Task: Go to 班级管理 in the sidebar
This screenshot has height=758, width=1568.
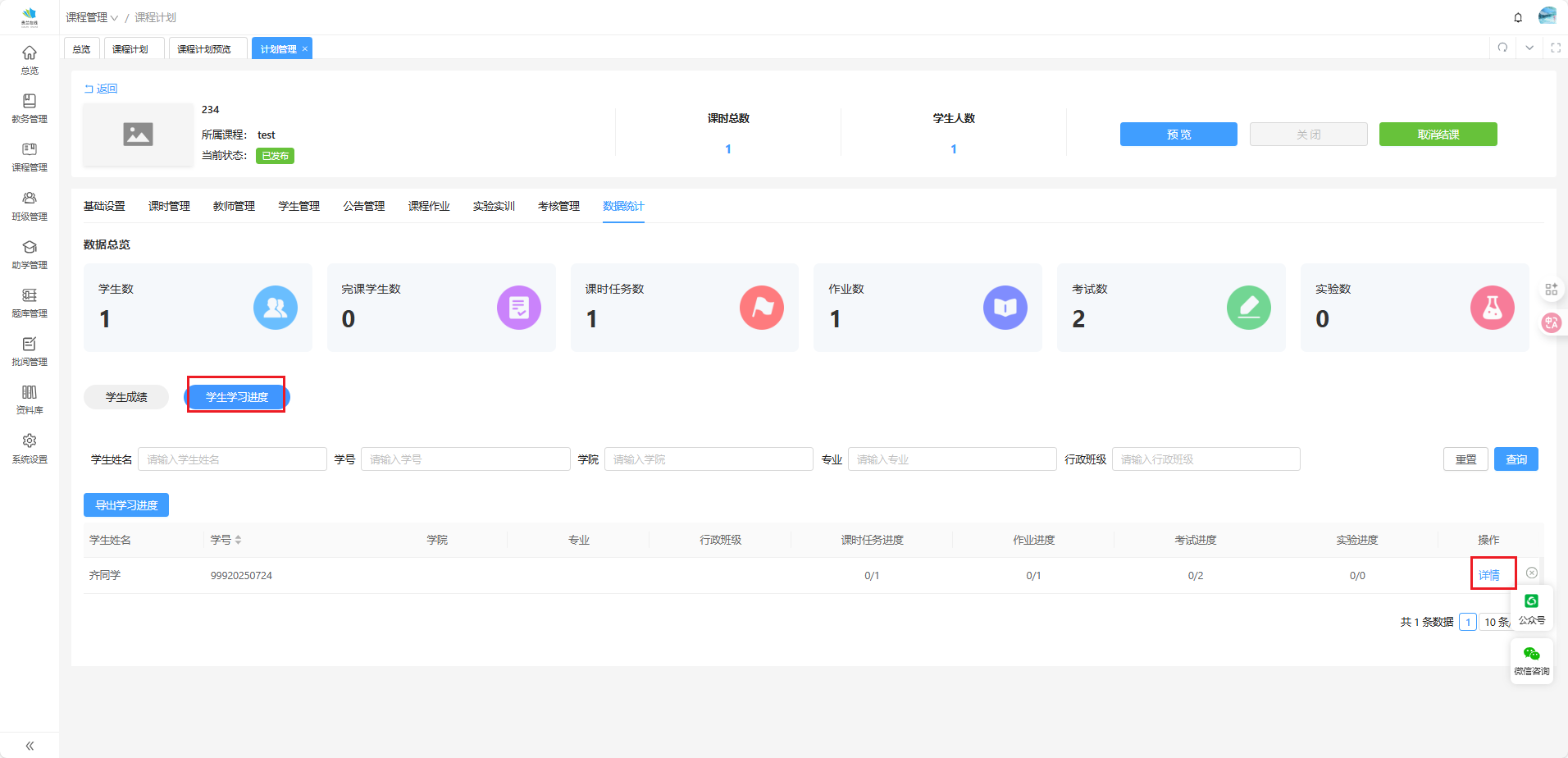Action: (x=30, y=205)
